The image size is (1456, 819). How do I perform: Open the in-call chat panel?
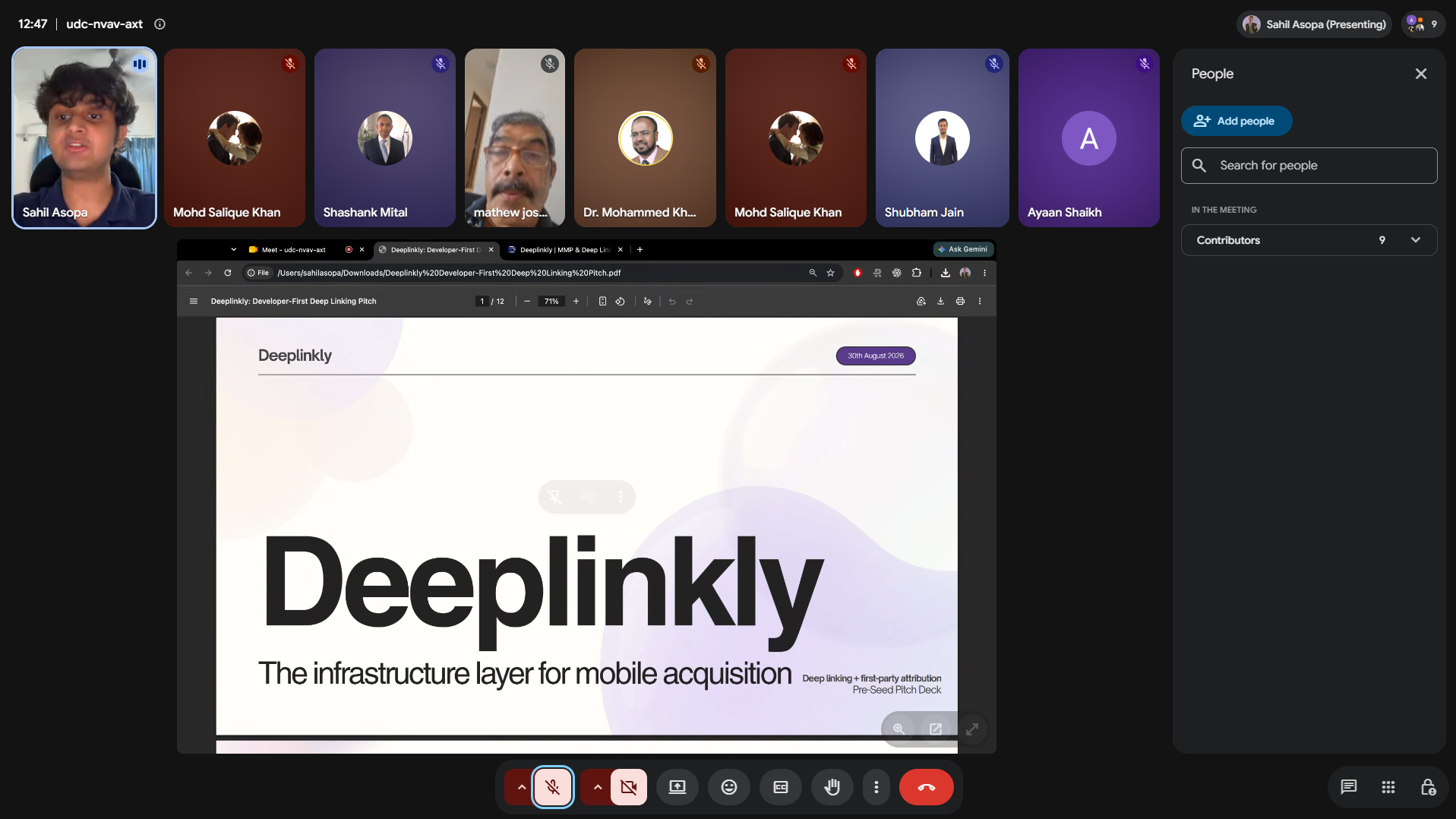1349,787
